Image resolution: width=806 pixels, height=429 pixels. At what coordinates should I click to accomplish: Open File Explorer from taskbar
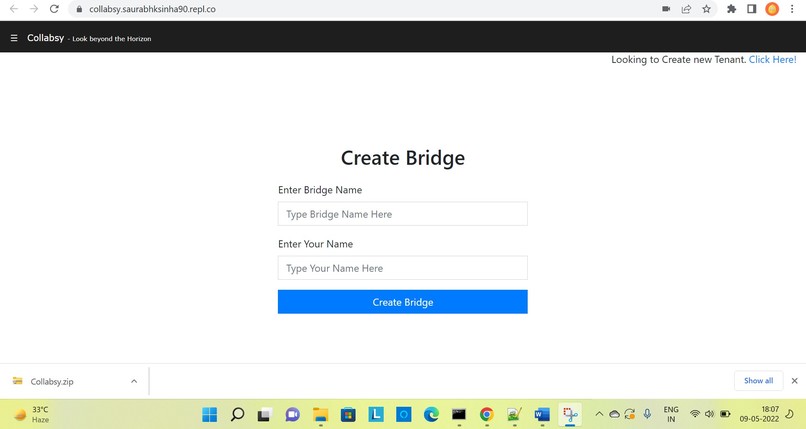coord(320,414)
